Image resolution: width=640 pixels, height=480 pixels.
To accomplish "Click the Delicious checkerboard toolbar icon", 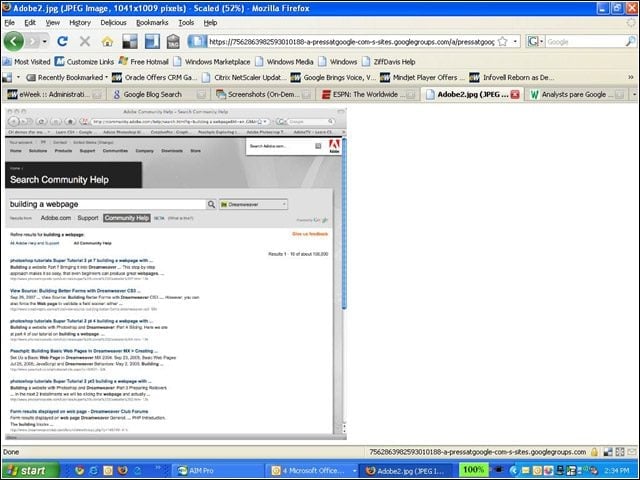I will pyautogui.click(x=130, y=41).
